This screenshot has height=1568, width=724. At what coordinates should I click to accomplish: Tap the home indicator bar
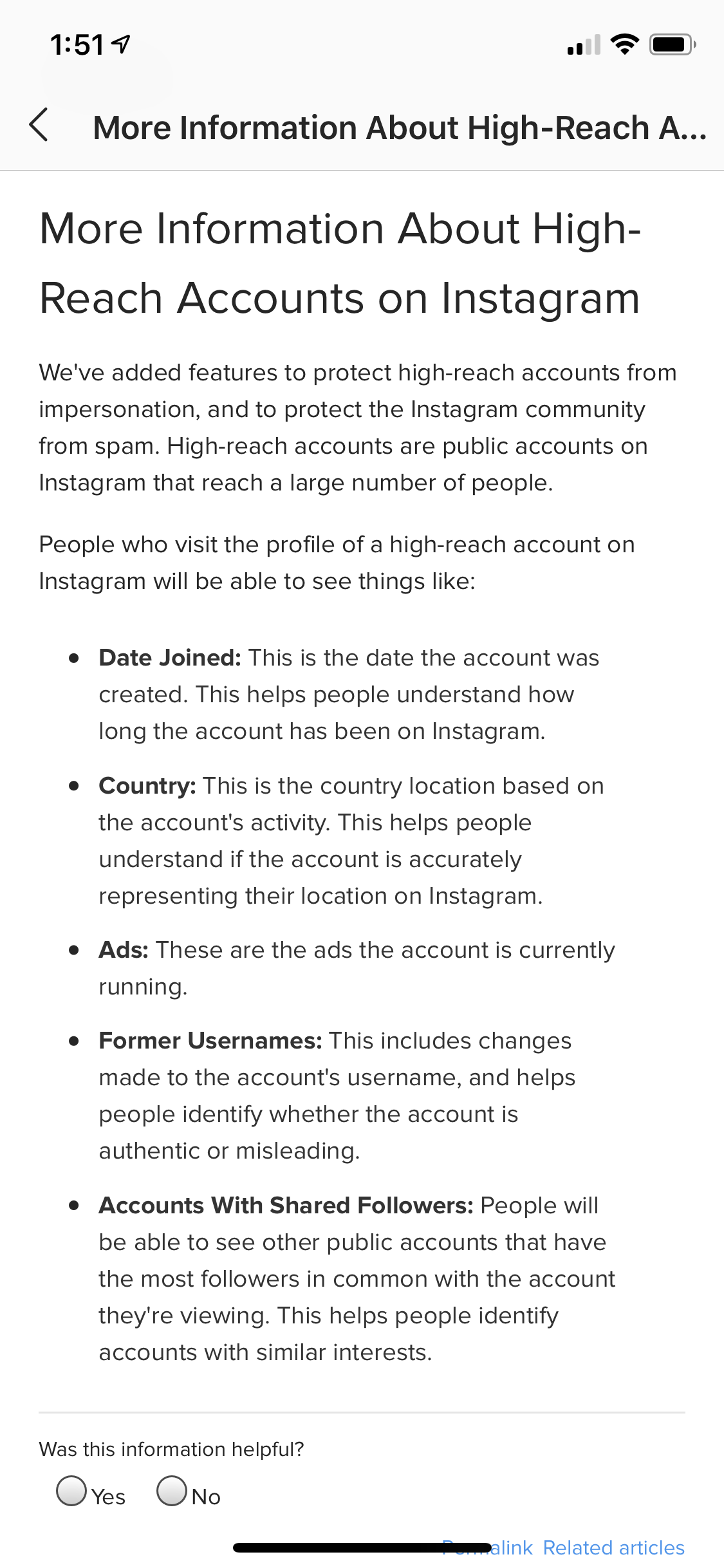click(x=362, y=1548)
